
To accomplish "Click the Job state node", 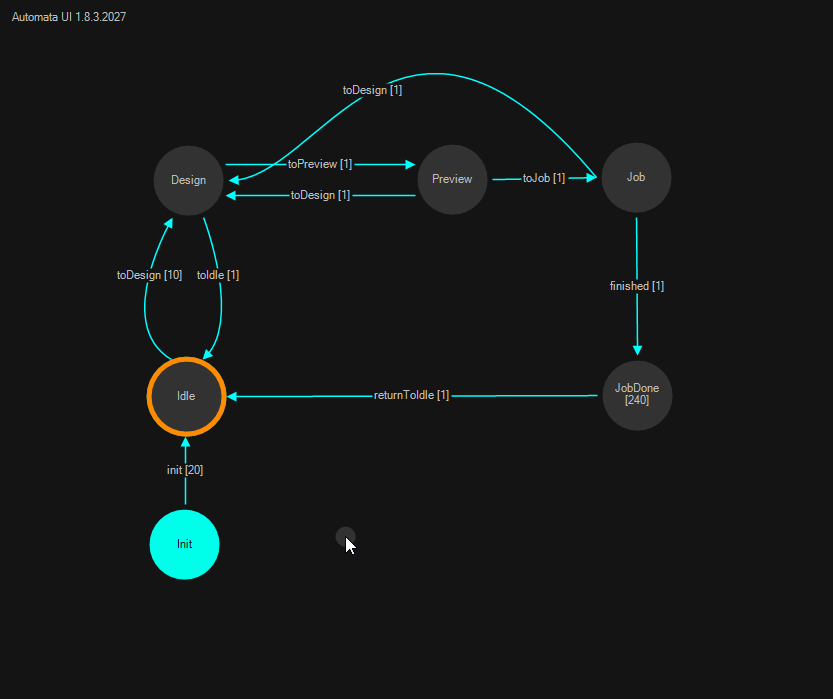I will (636, 177).
